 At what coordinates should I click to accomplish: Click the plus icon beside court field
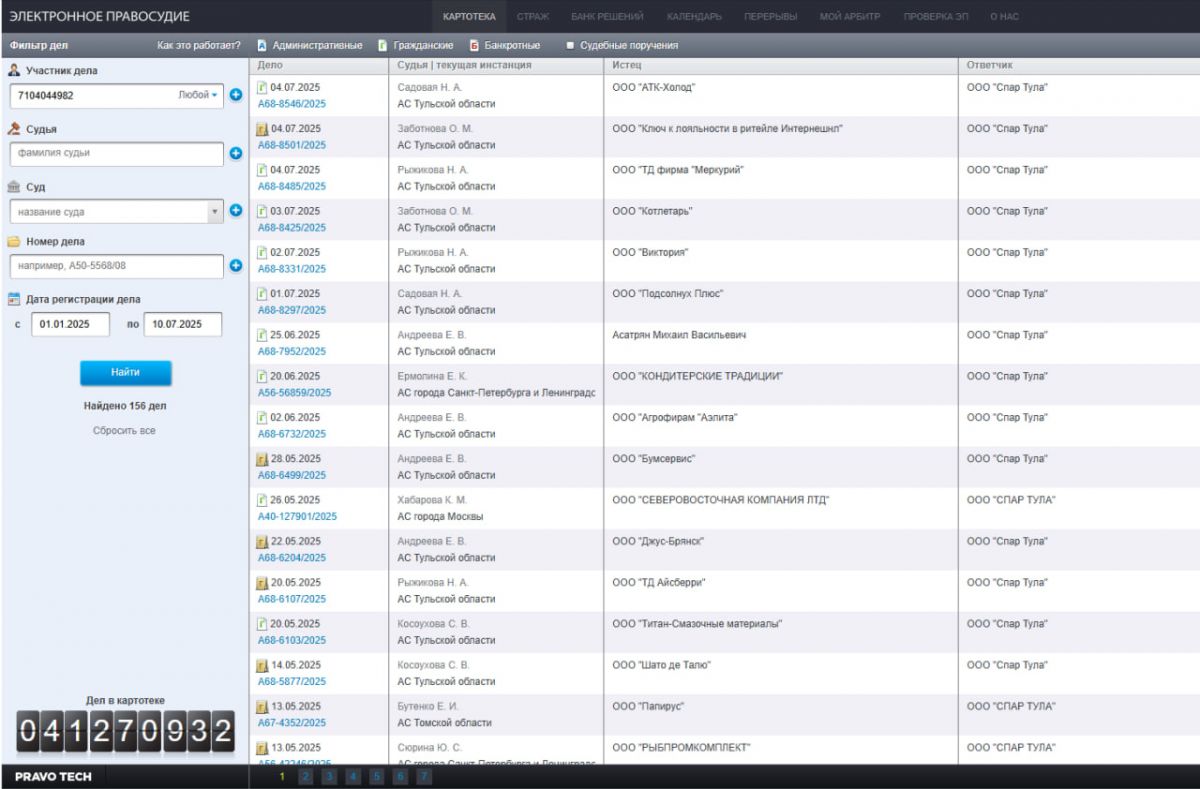tap(236, 211)
